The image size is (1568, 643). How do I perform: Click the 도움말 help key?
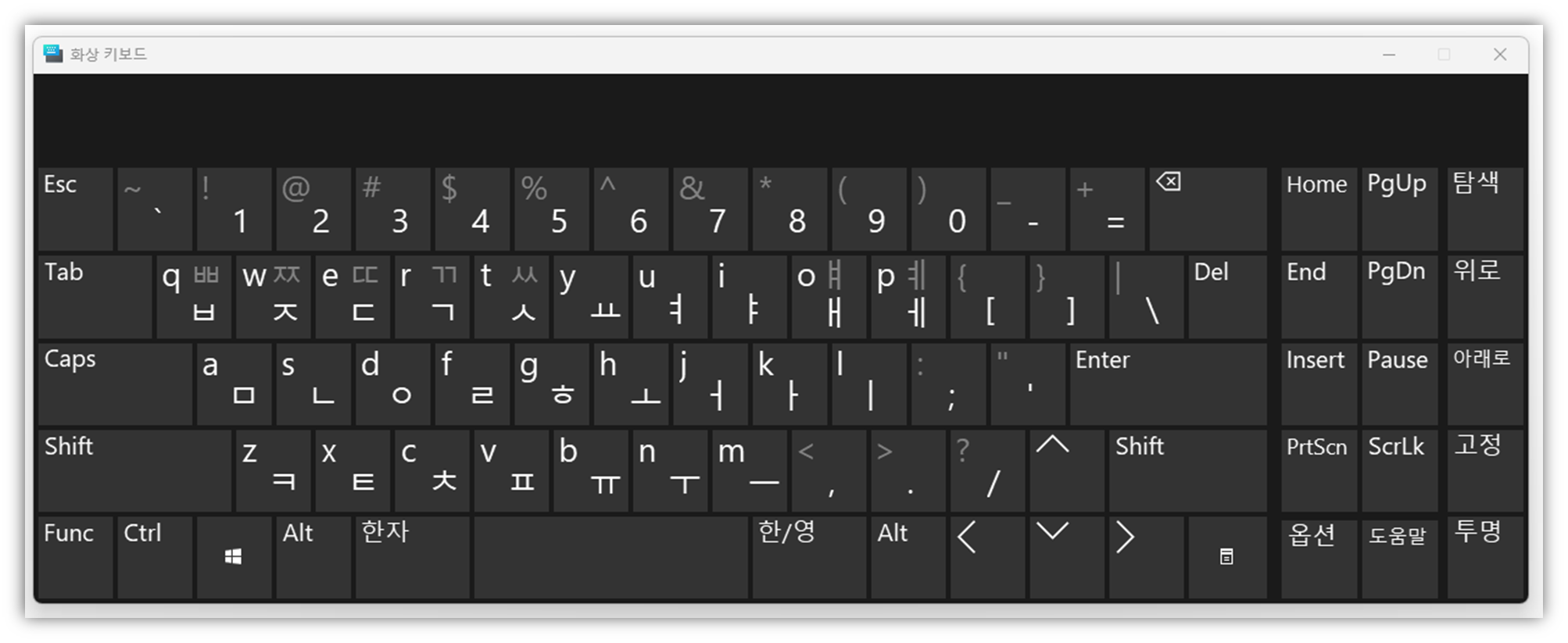(x=1399, y=557)
